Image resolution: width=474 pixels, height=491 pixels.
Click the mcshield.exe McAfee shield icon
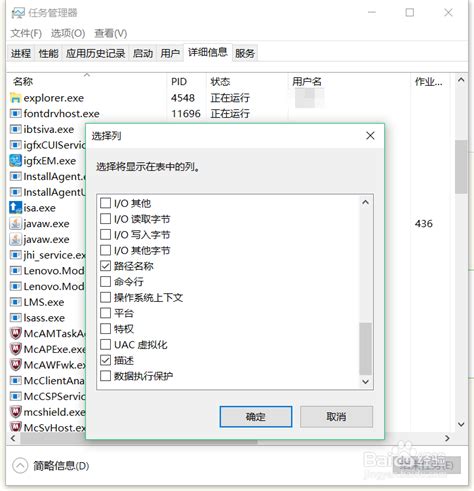15,412
